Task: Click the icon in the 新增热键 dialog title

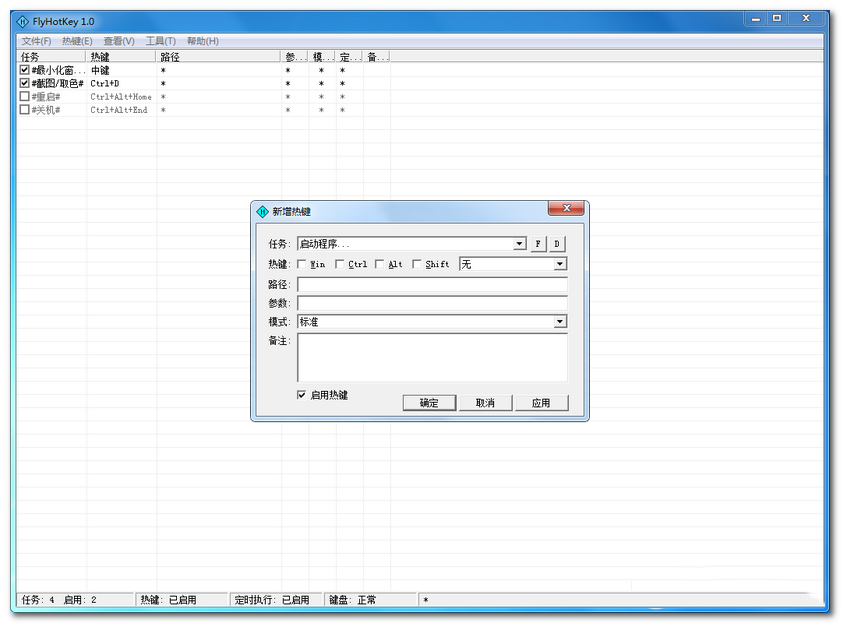Action: tap(263, 211)
